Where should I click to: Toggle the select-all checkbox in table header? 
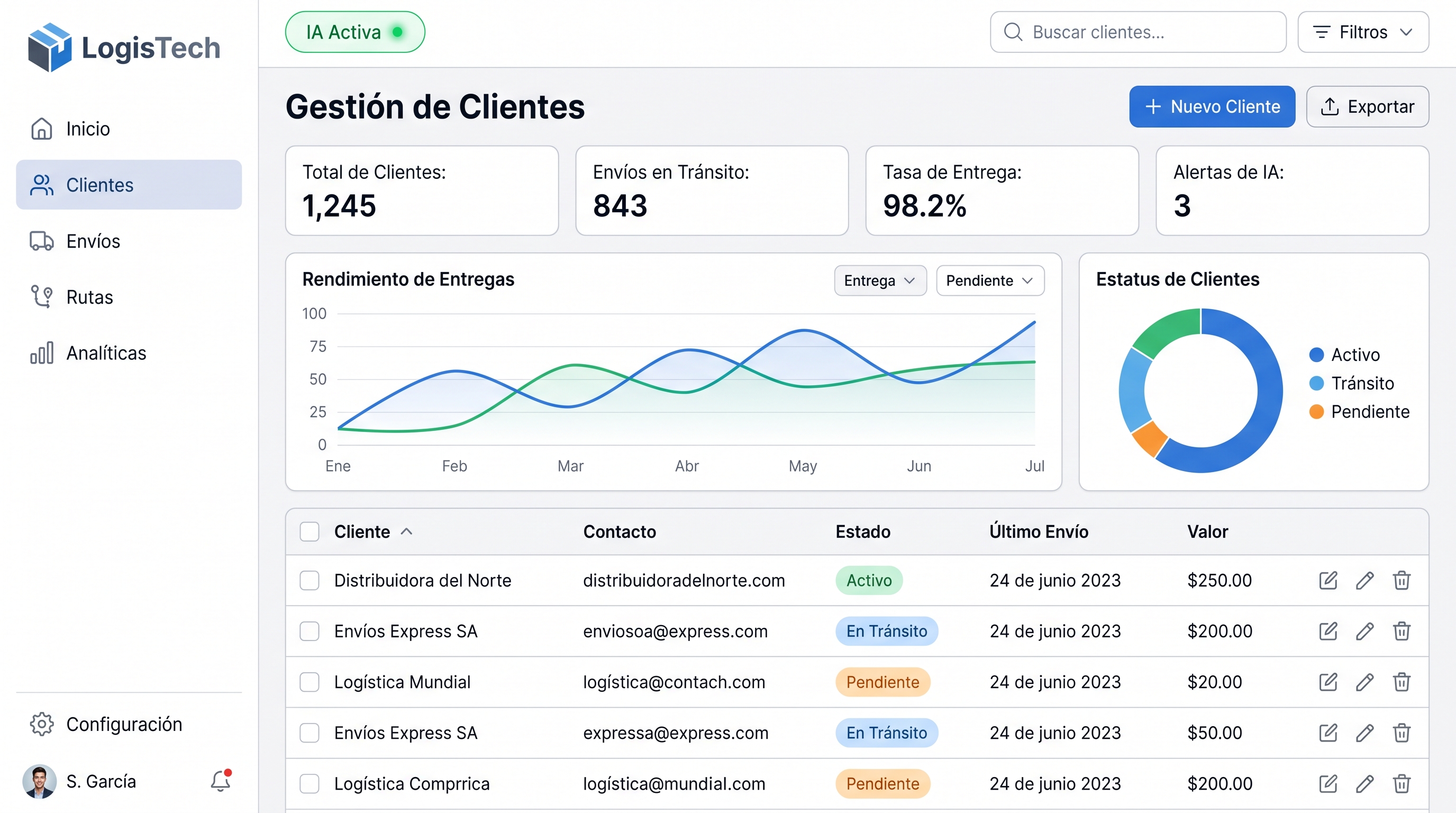[309, 531]
